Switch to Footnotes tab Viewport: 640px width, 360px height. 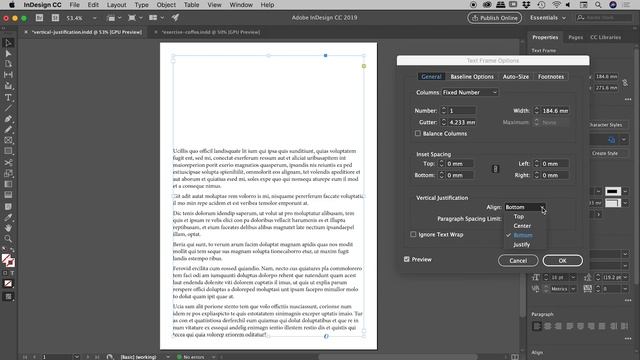pos(551,77)
